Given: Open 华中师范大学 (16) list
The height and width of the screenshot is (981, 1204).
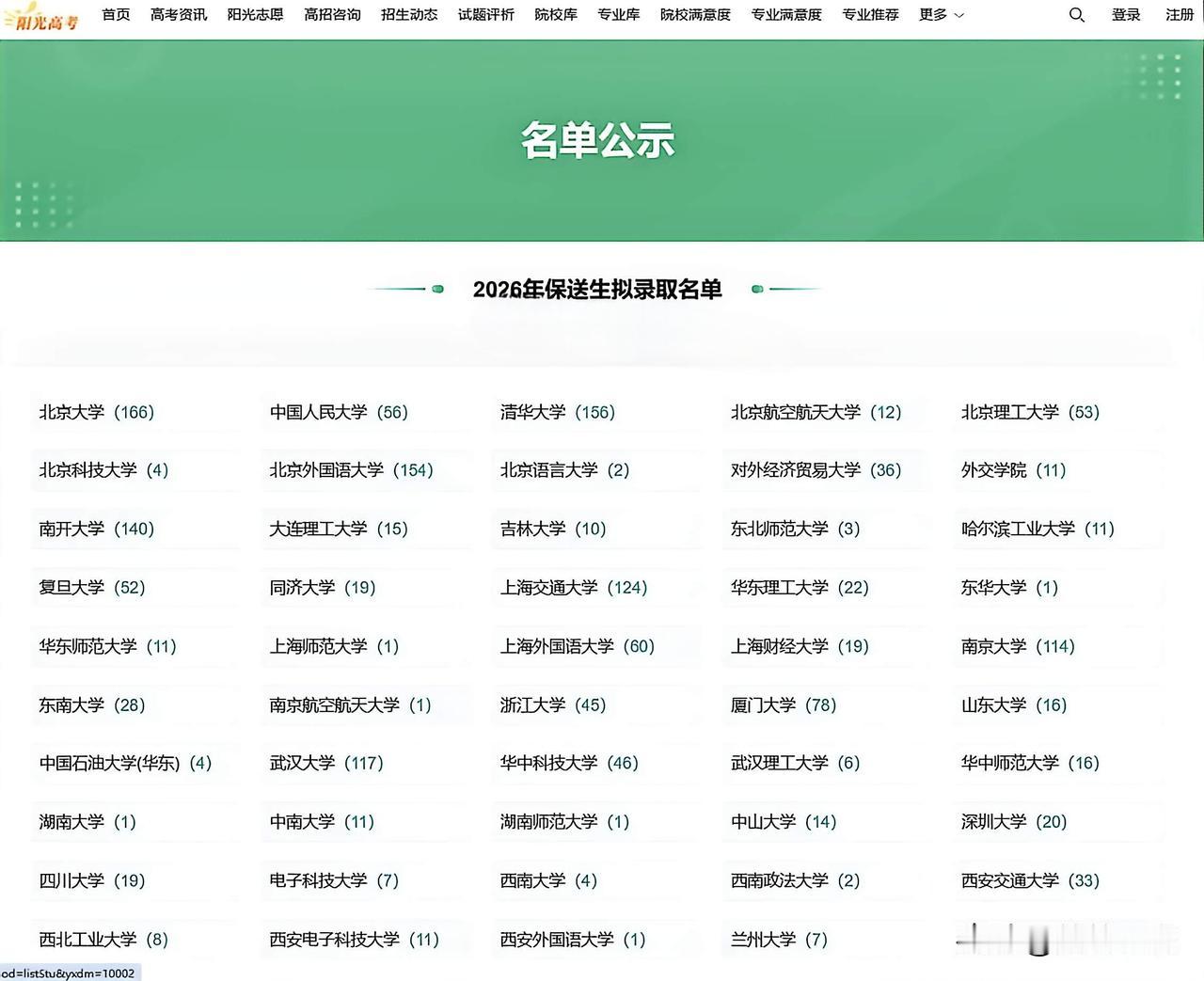Looking at the screenshot, I should (1030, 763).
